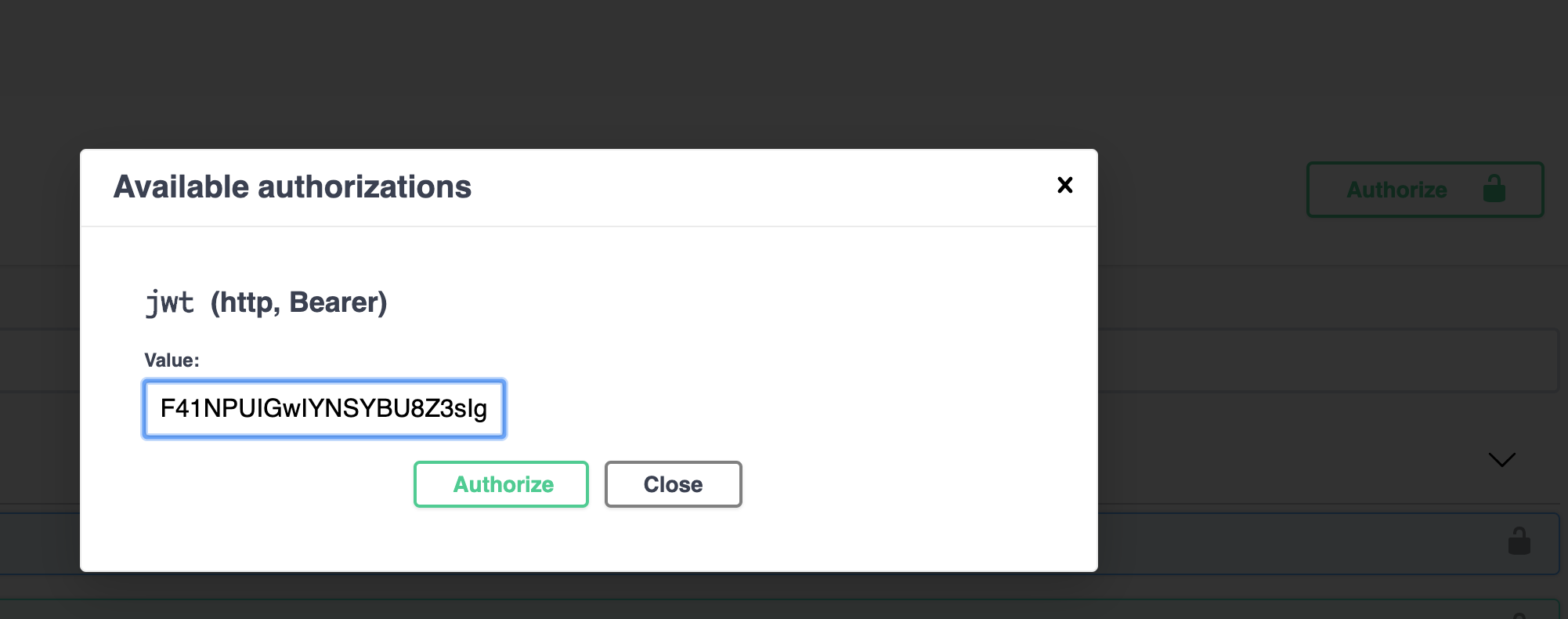Image resolution: width=1568 pixels, height=619 pixels.
Task: Click the jwt Value input field
Action: tap(324, 409)
